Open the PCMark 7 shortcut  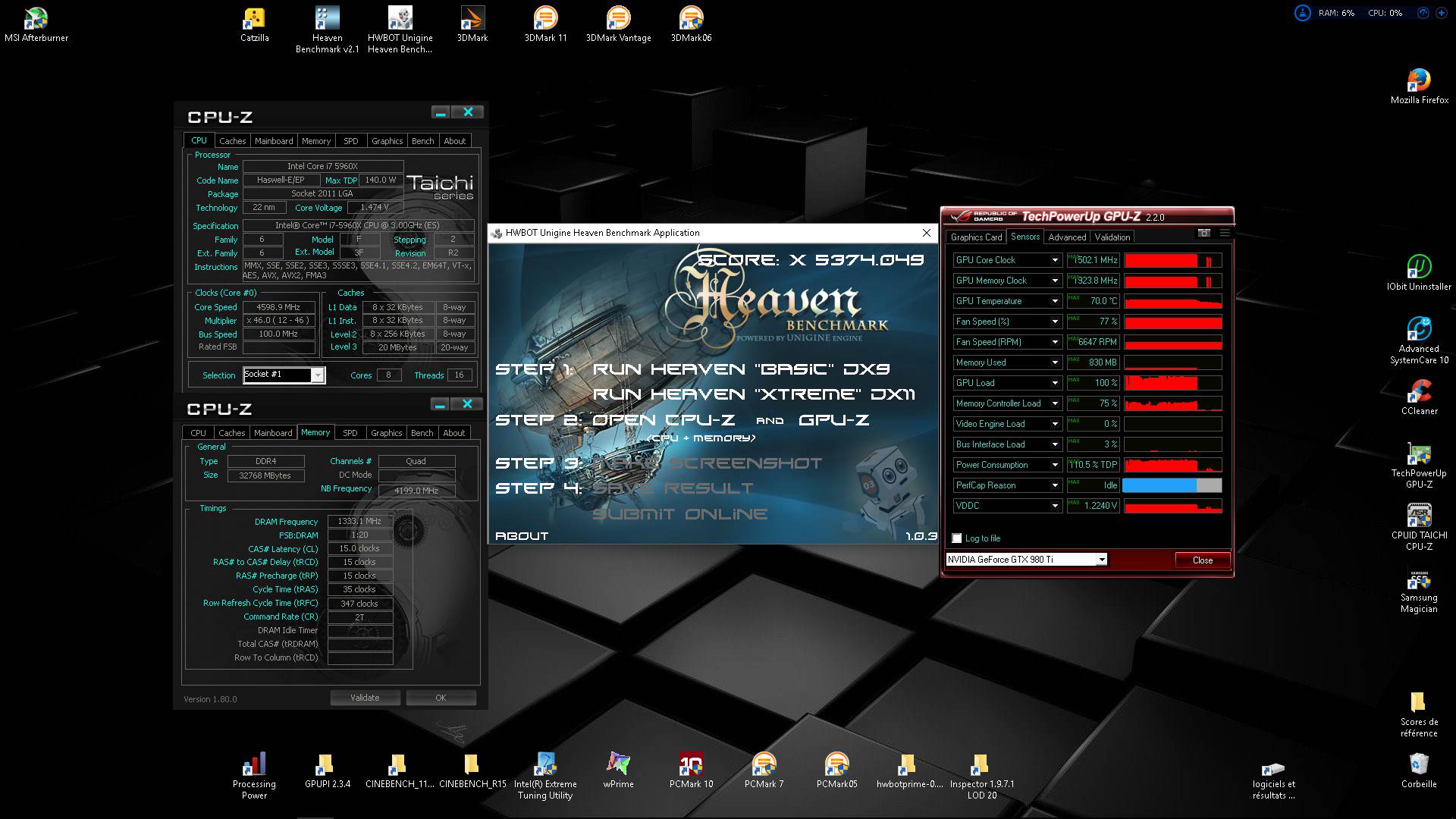point(764,770)
